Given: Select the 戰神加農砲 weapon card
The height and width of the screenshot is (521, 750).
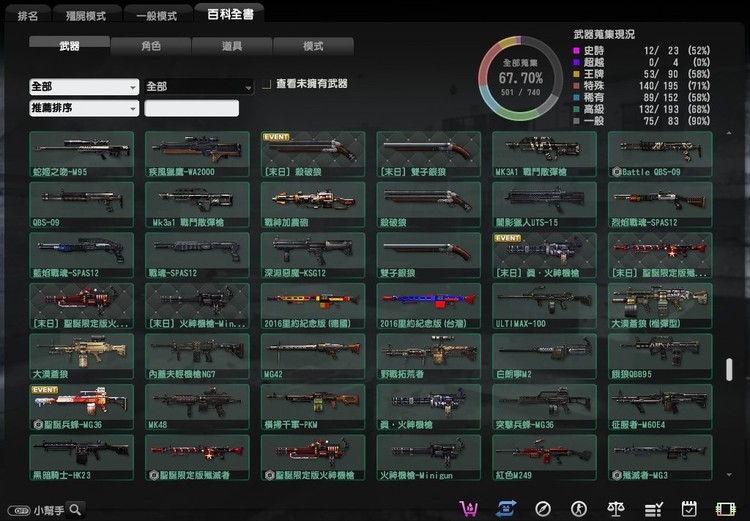Looking at the screenshot, I should tap(313, 205).
